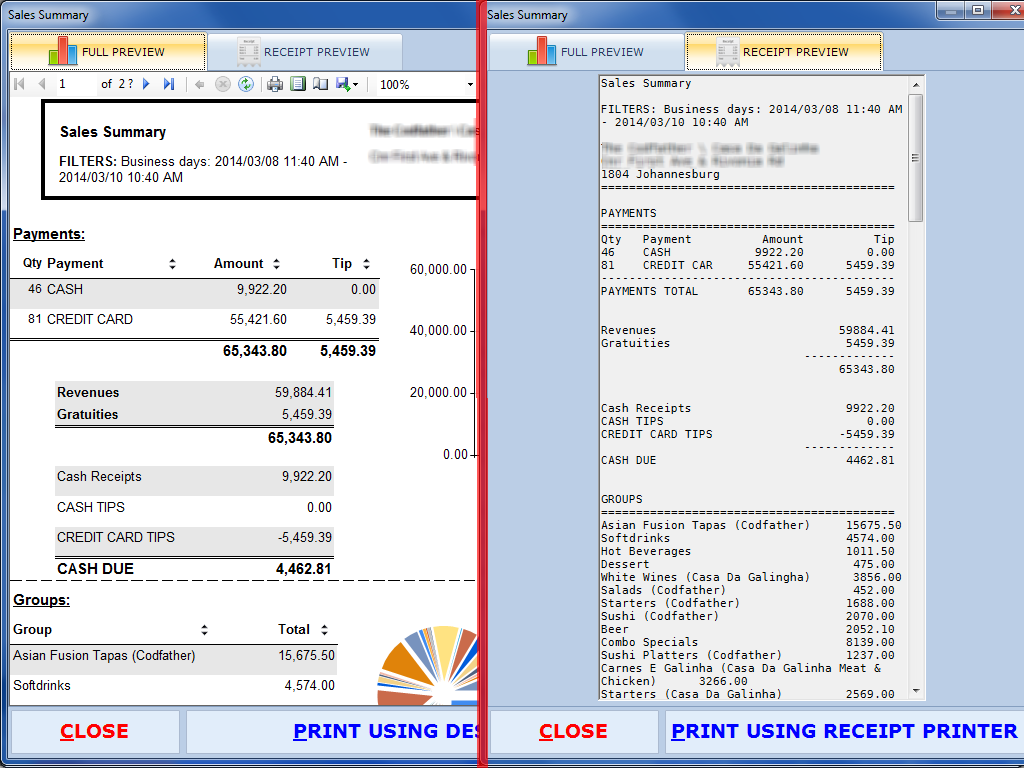Jump to last report page
Viewport: 1024px width, 768px height.
(x=169, y=85)
